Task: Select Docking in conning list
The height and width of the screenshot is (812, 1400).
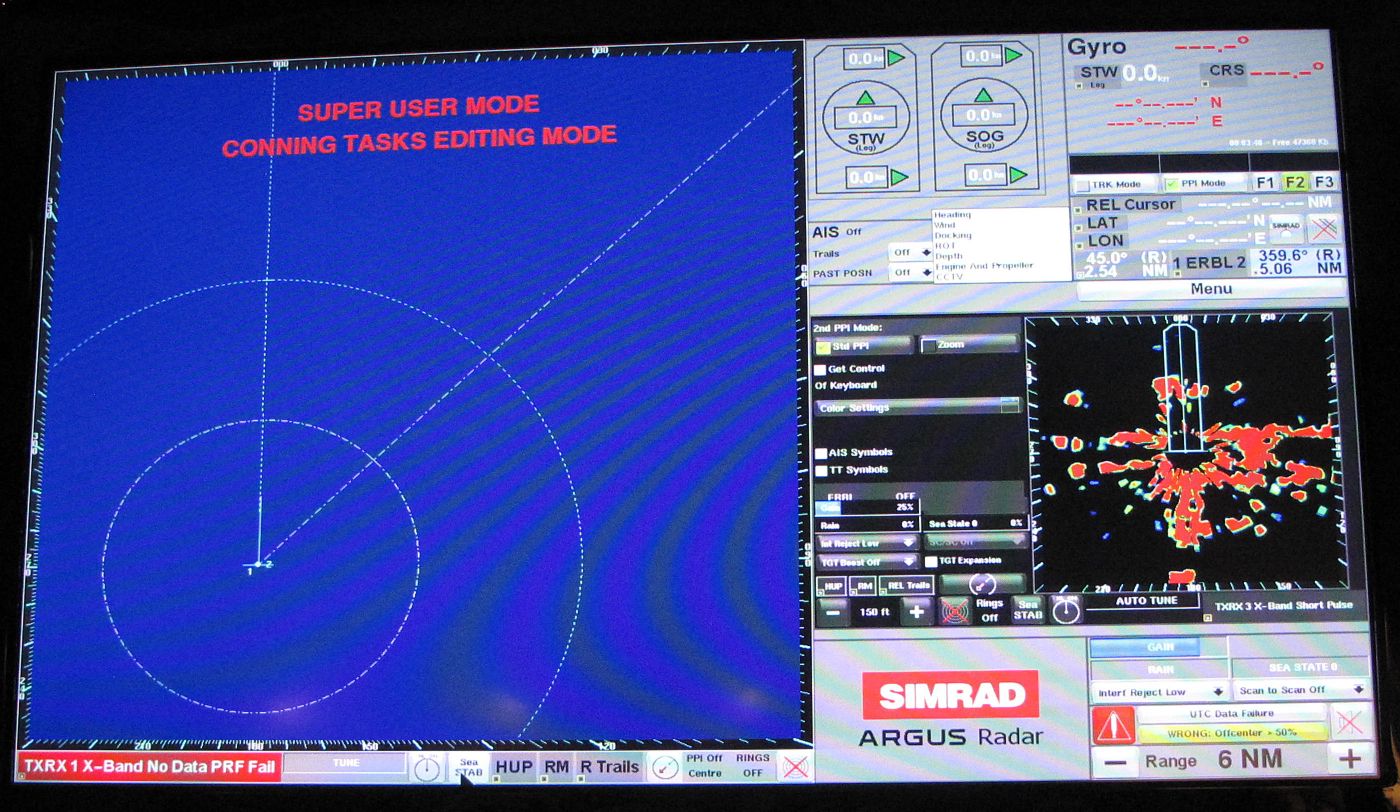Action: coord(952,235)
